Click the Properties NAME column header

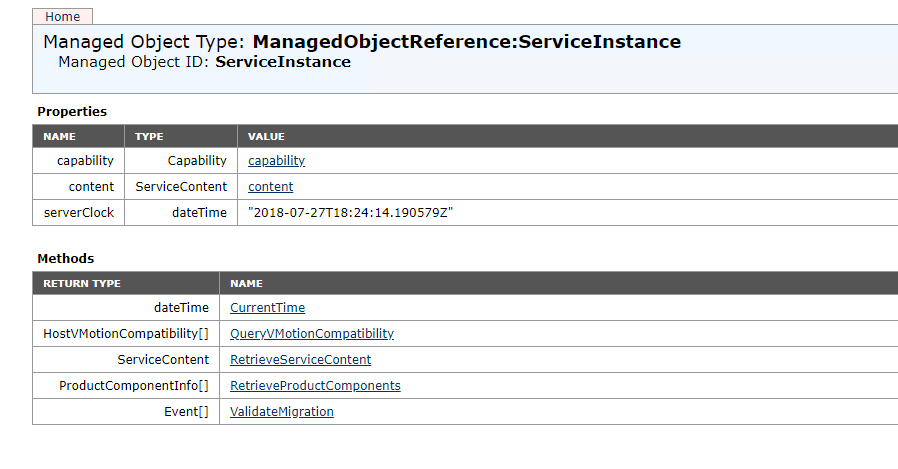pyautogui.click(x=78, y=136)
